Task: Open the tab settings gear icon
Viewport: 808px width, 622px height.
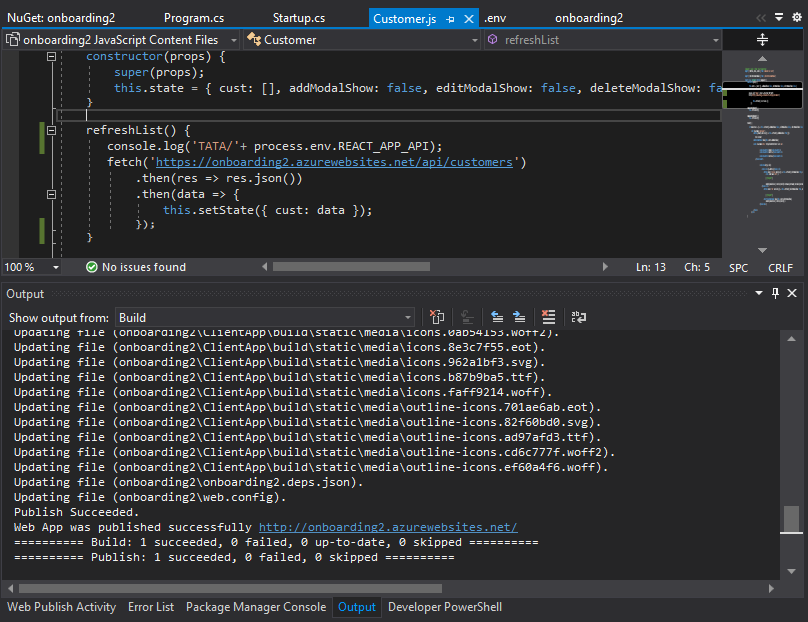Action: (x=796, y=18)
